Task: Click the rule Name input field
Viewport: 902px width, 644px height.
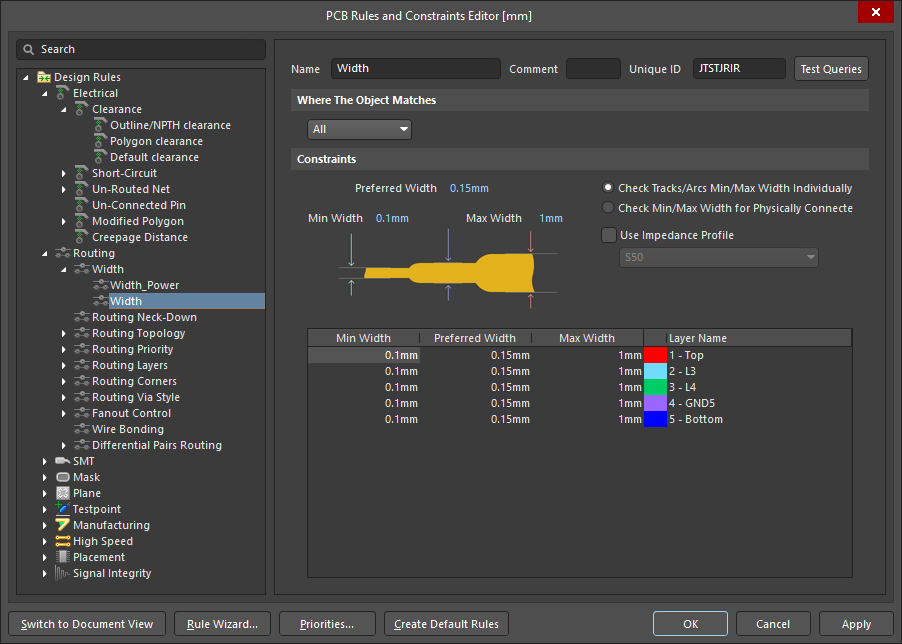Action: [415, 69]
